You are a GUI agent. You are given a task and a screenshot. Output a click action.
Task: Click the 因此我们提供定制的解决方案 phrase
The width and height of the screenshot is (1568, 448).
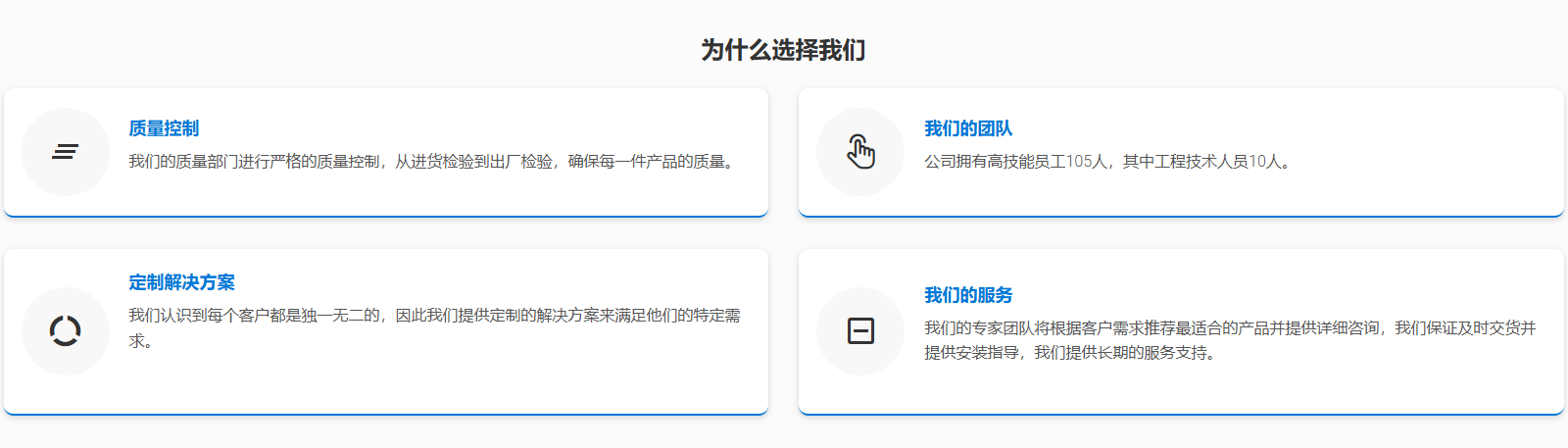pos(497,316)
